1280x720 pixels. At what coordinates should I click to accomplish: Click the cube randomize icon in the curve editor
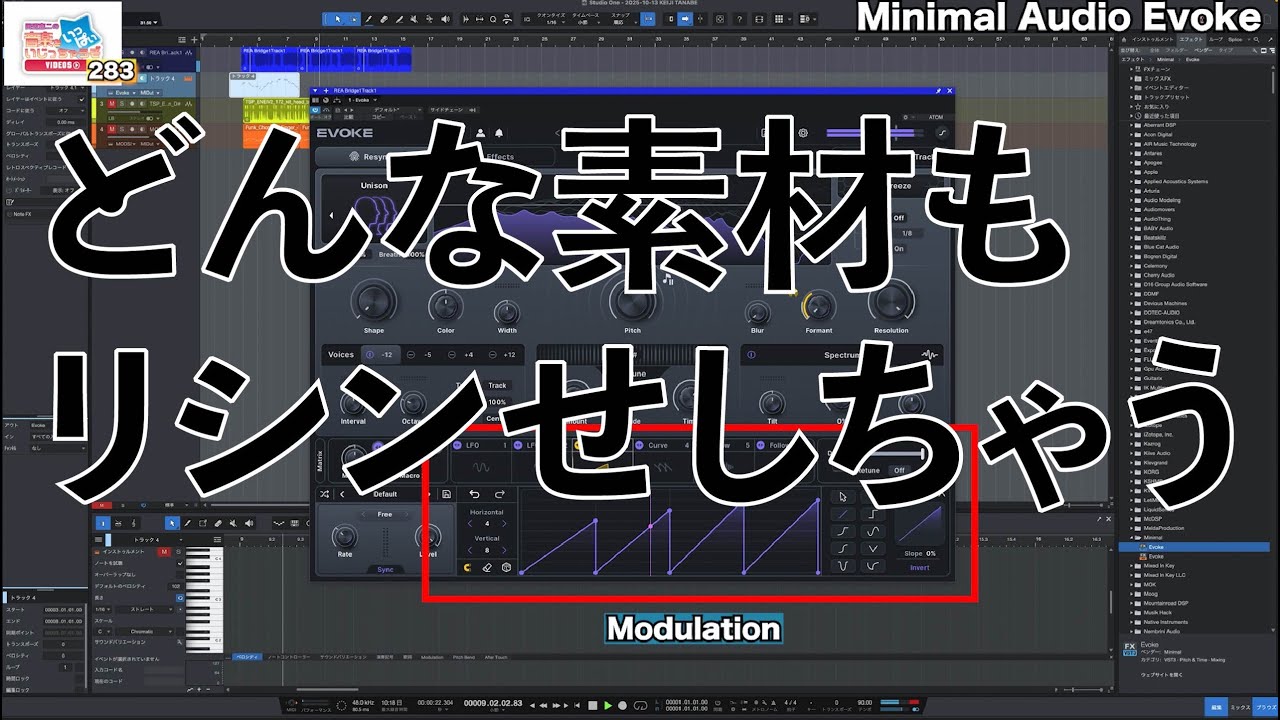[x=506, y=568]
